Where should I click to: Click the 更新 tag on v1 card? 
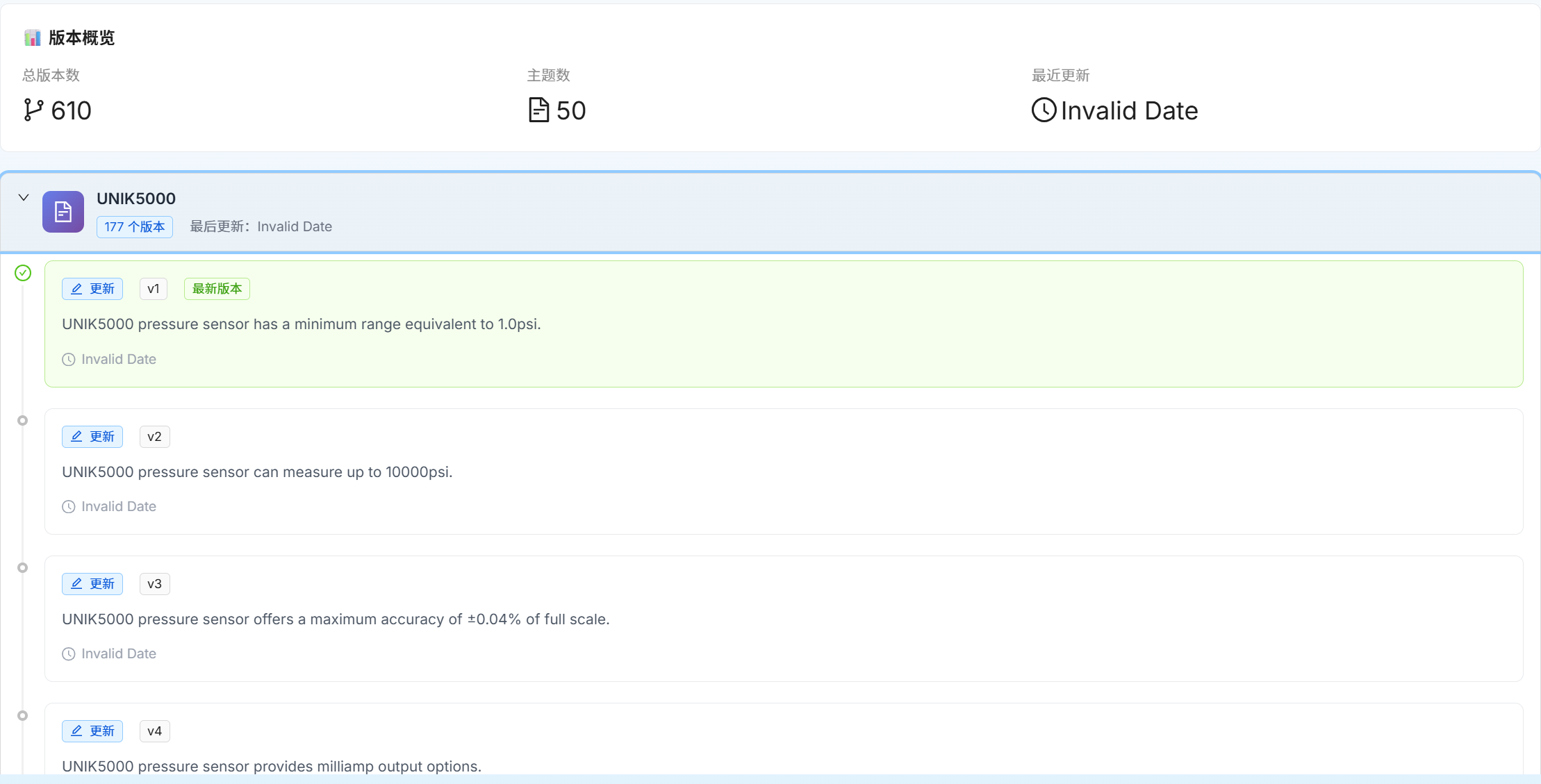[x=92, y=289]
